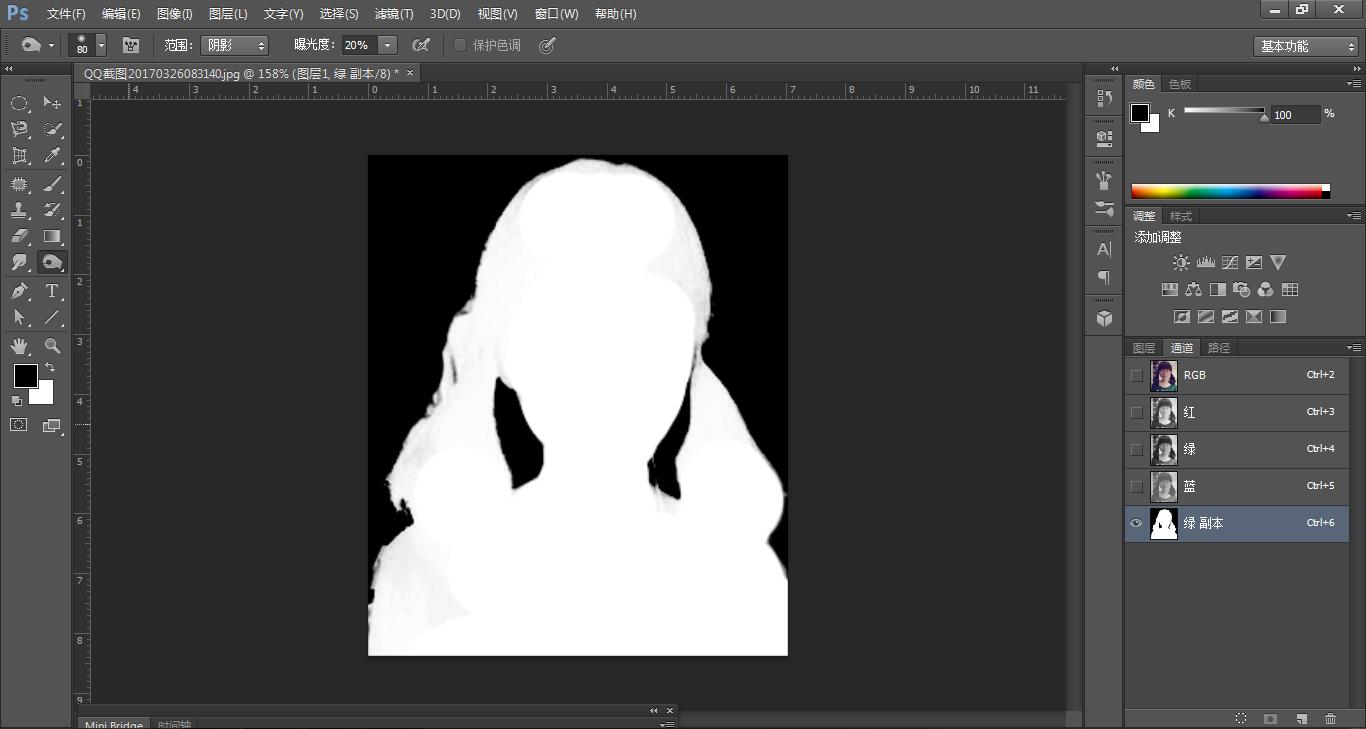This screenshot has height=729, width=1366.
Task: Open the 基本功能 workspace dropdown
Action: tap(1306, 46)
